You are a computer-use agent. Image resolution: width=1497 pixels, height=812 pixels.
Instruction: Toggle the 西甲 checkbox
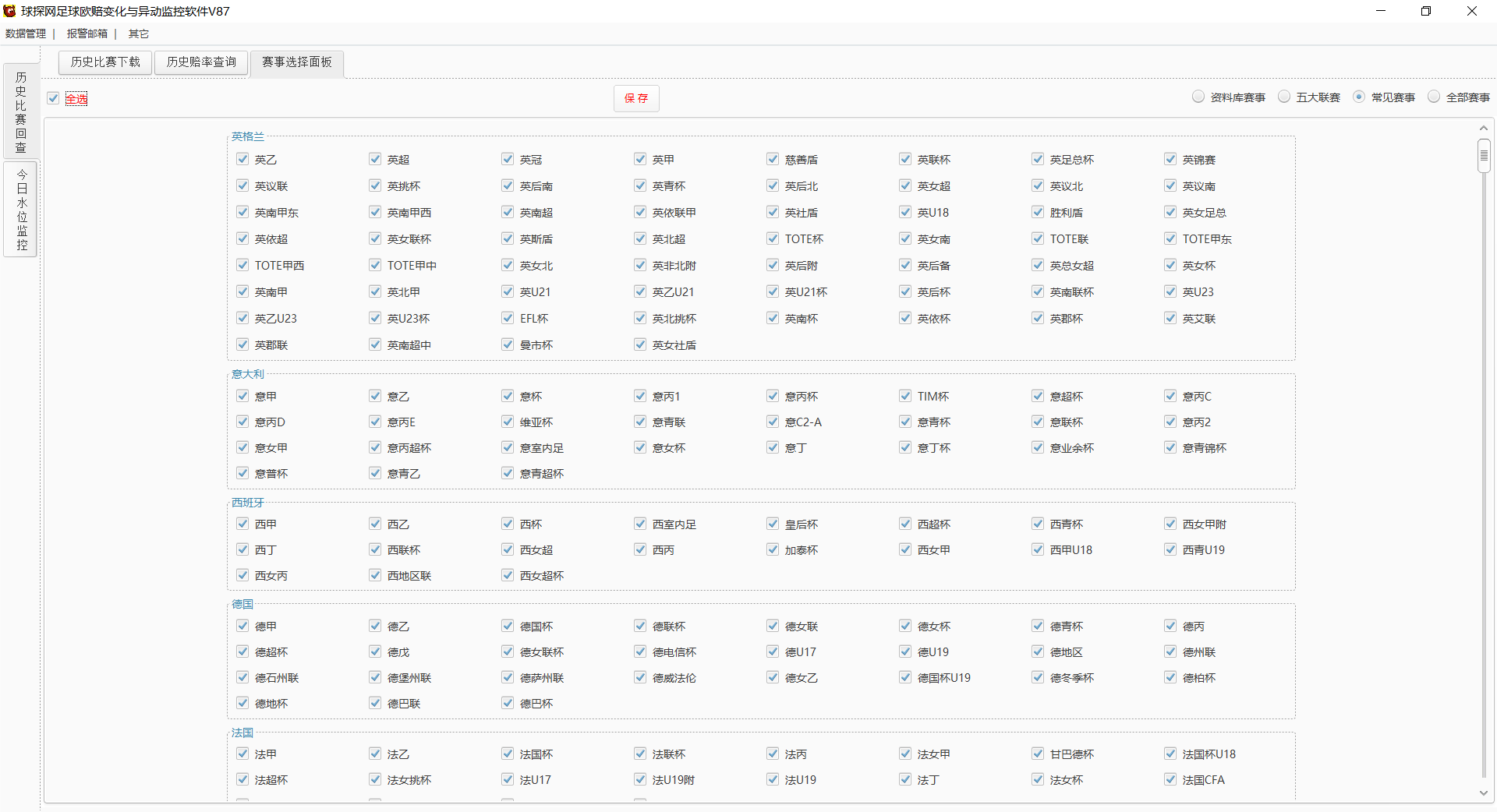click(242, 524)
